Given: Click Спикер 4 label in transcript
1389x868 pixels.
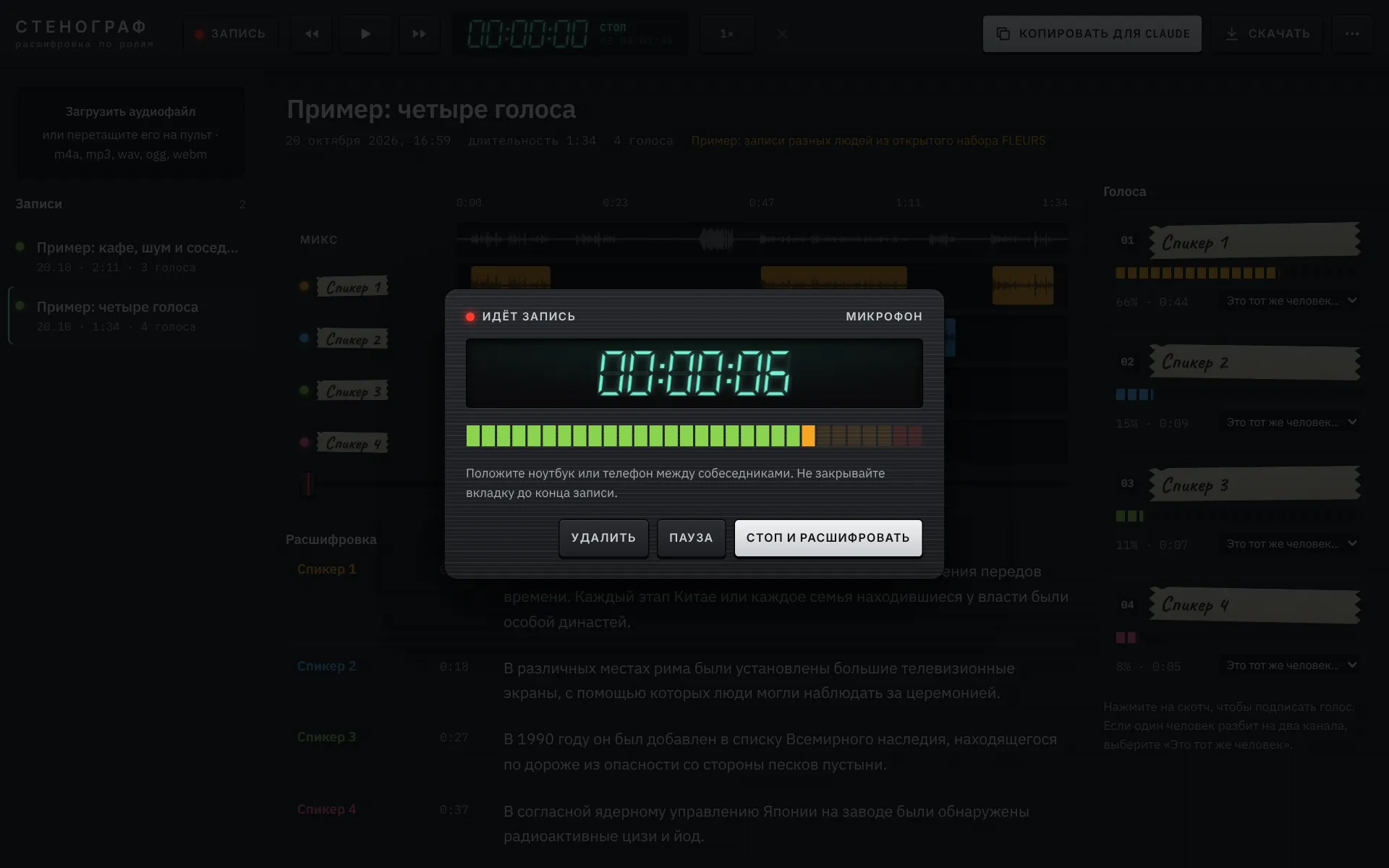Looking at the screenshot, I should click(326, 809).
